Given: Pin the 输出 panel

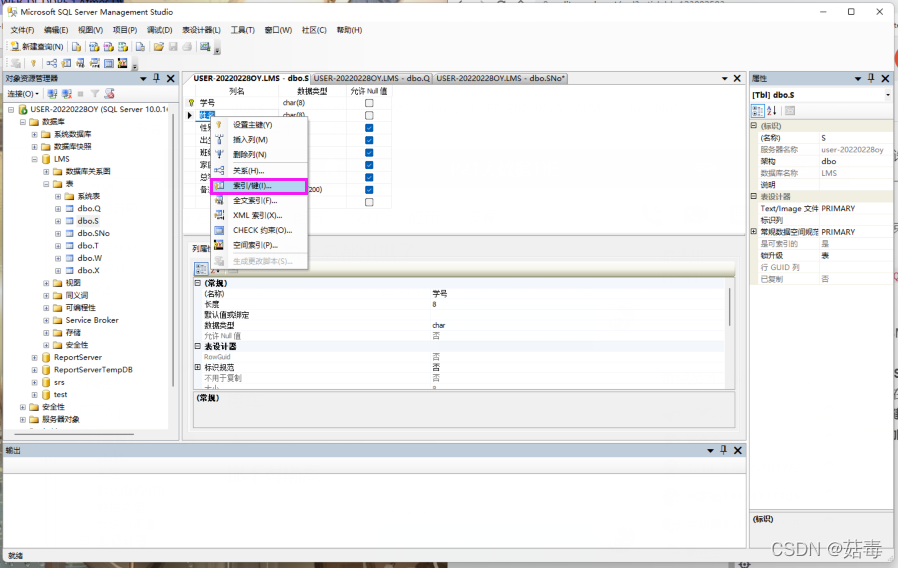Looking at the screenshot, I should point(723,450).
